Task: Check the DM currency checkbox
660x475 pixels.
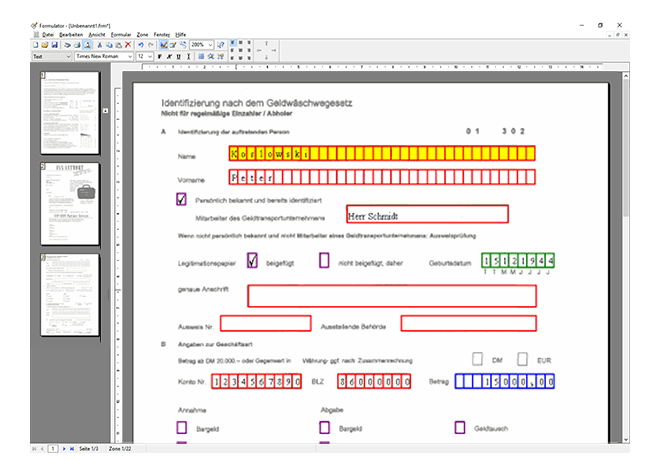Action: (x=477, y=359)
